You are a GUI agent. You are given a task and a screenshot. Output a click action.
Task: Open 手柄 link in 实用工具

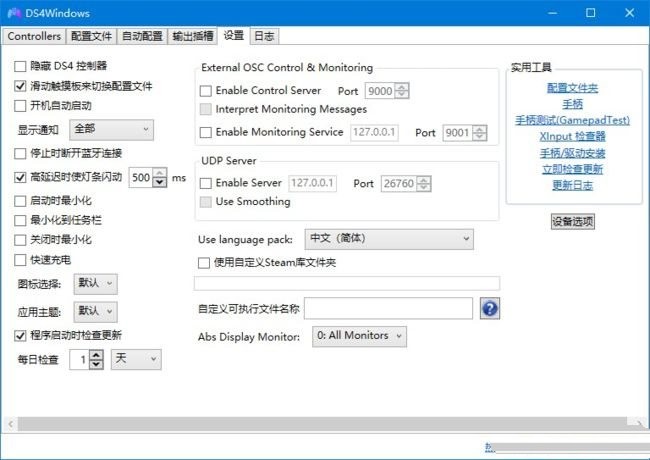coord(572,104)
